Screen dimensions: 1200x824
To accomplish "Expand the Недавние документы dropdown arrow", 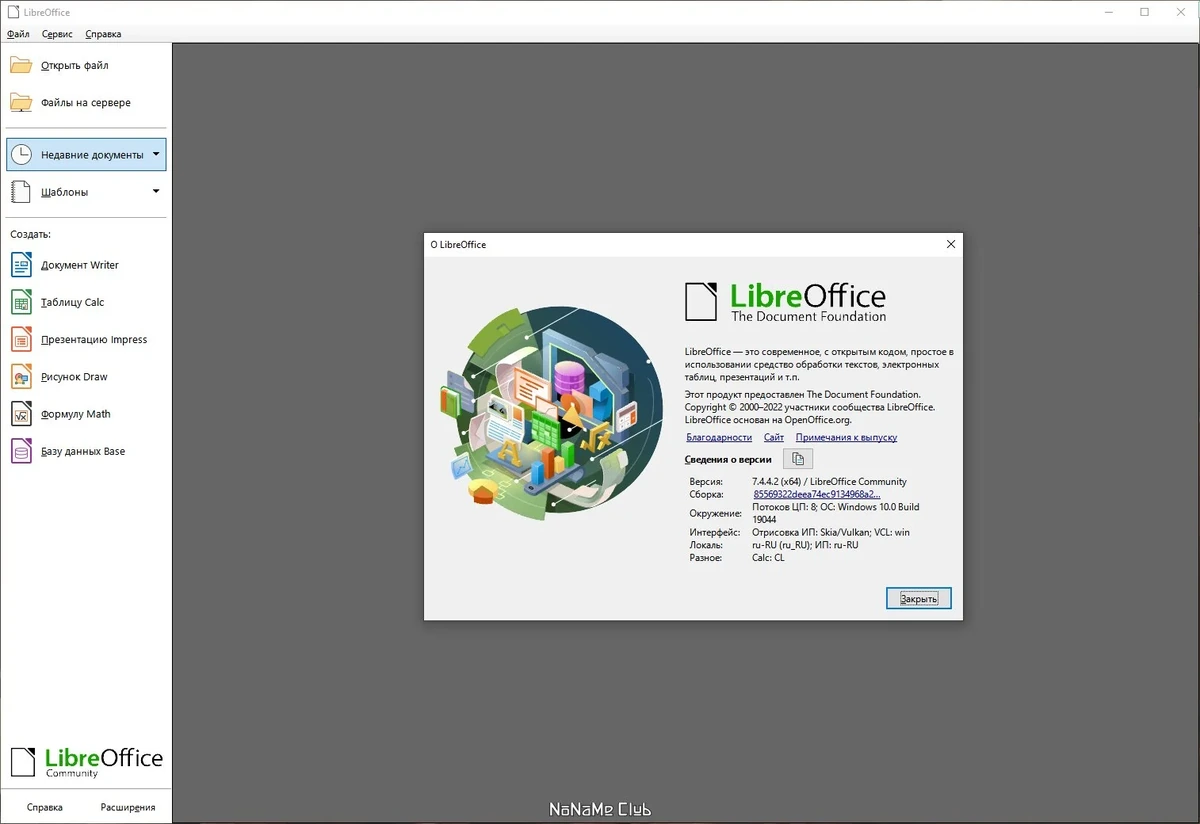I will [x=156, y=154].
